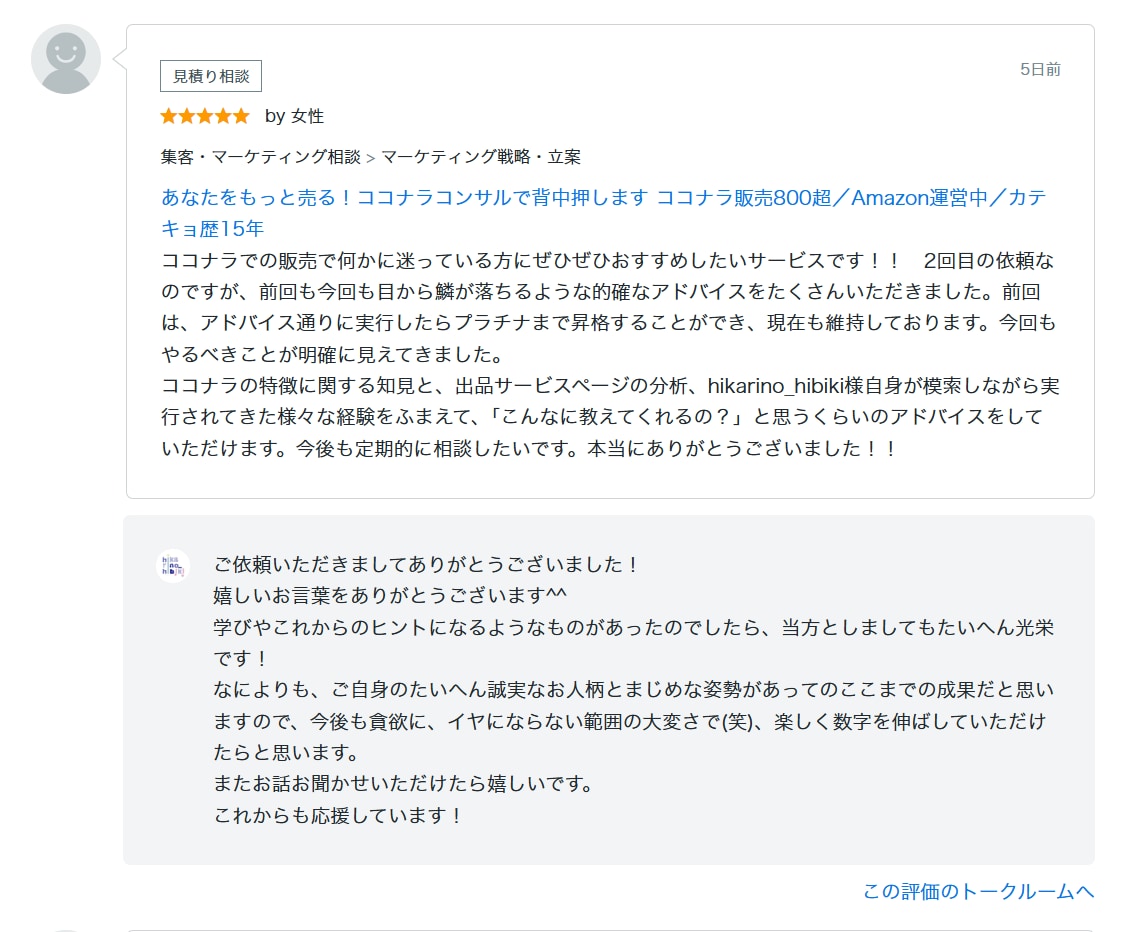
Task: Click the 'by 女性' reviewer label
Action: pos(294,116)
